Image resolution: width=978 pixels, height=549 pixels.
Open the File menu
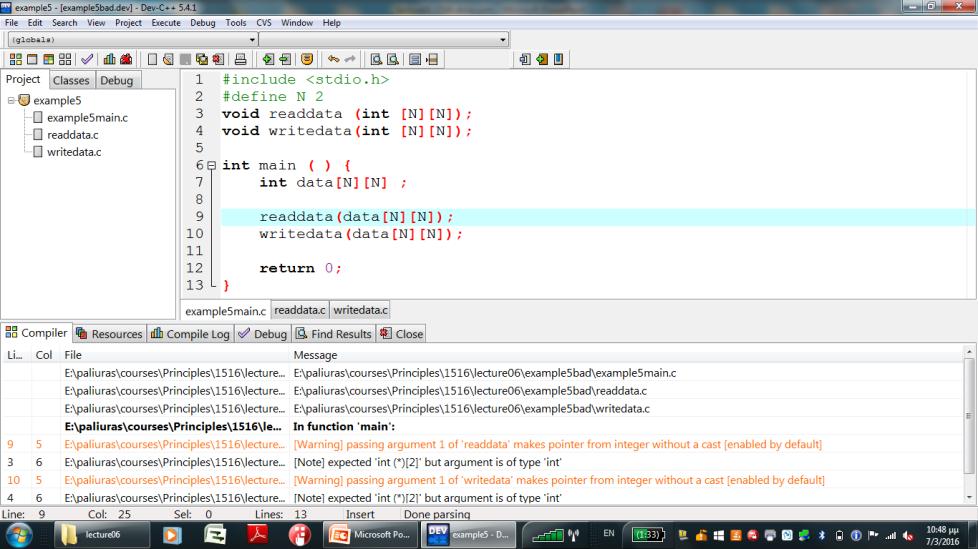[x=11, y=22]
